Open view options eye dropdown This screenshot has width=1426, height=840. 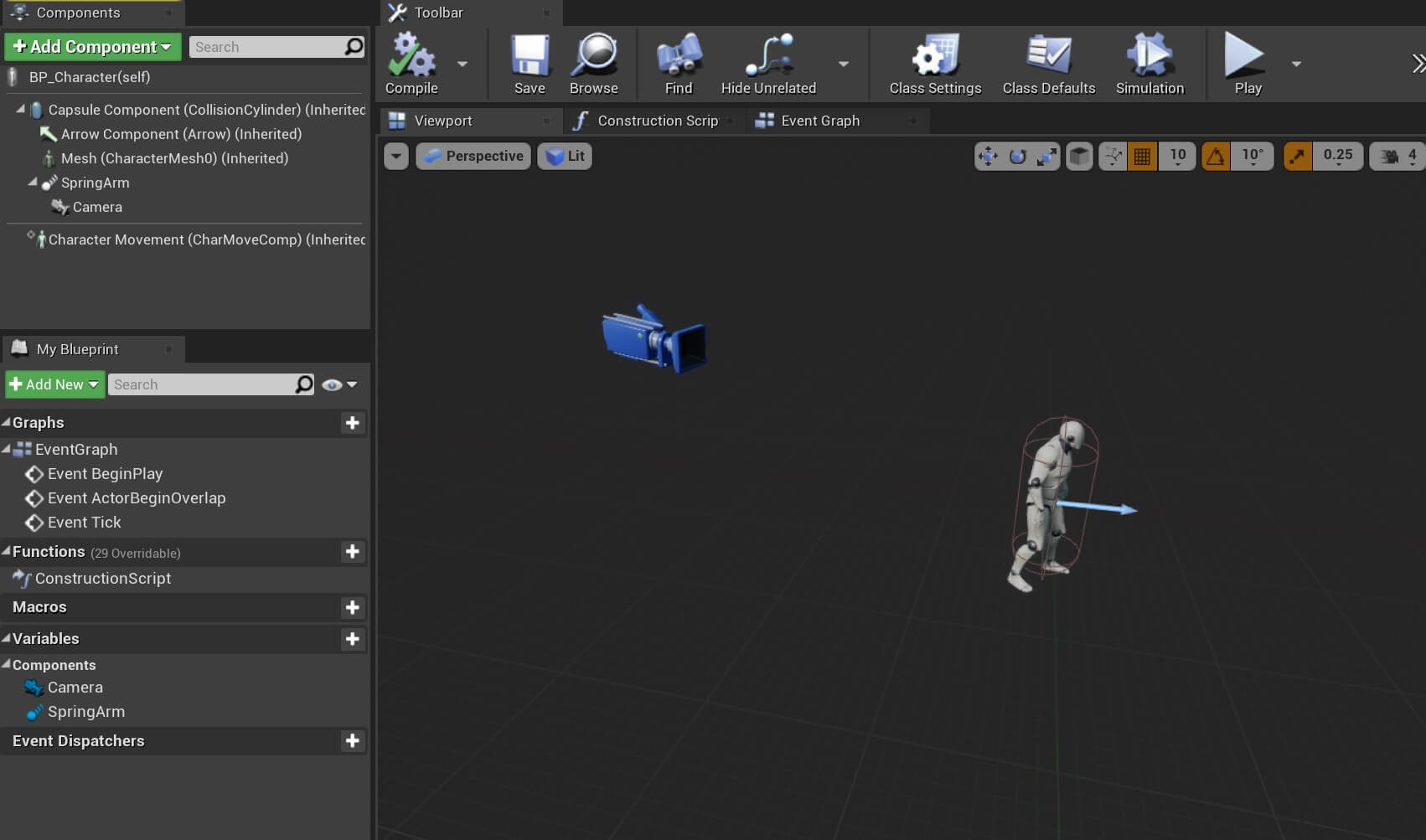tap(339, 384)
